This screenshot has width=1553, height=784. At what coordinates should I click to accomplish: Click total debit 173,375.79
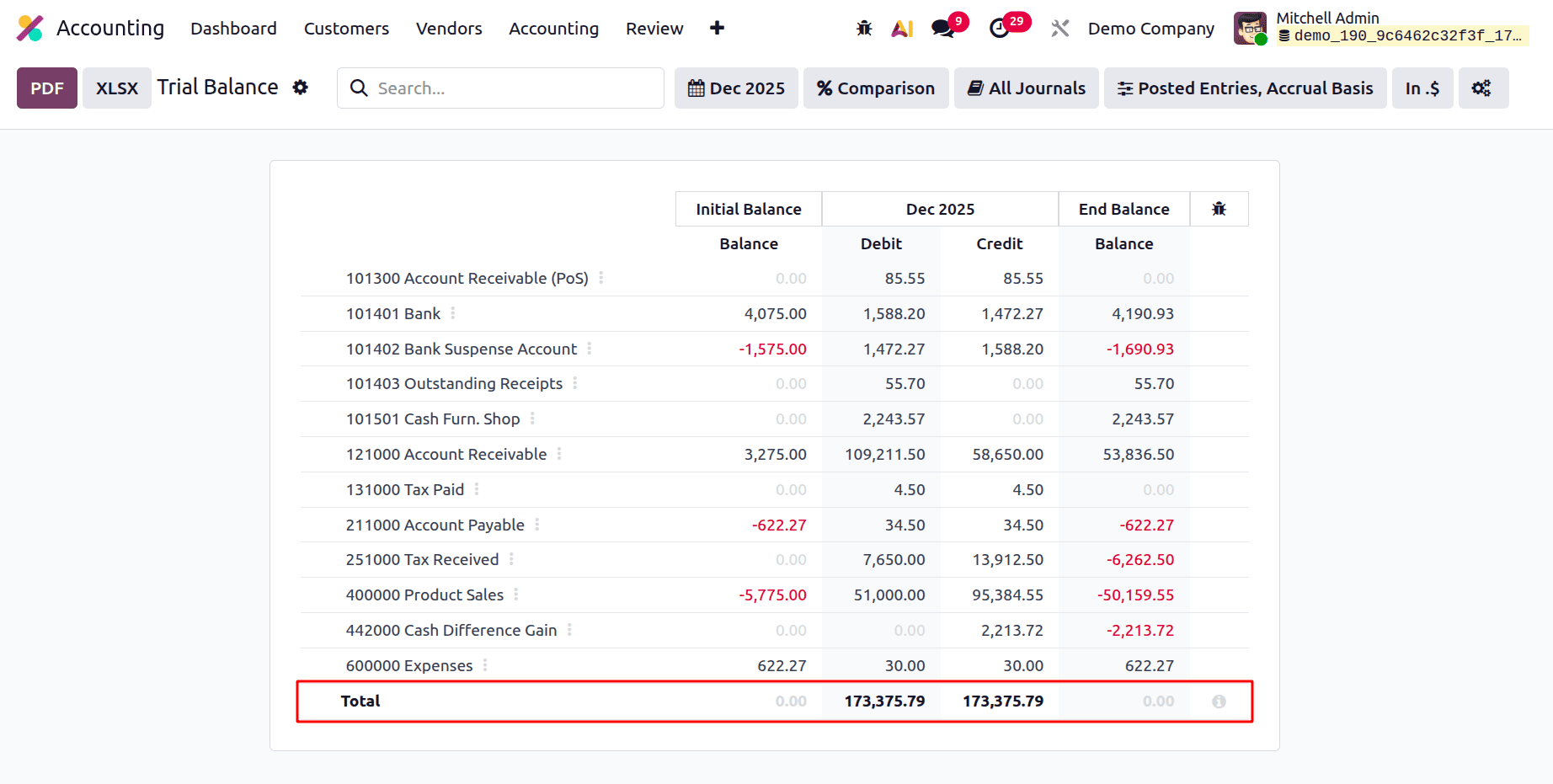(884, 701)
